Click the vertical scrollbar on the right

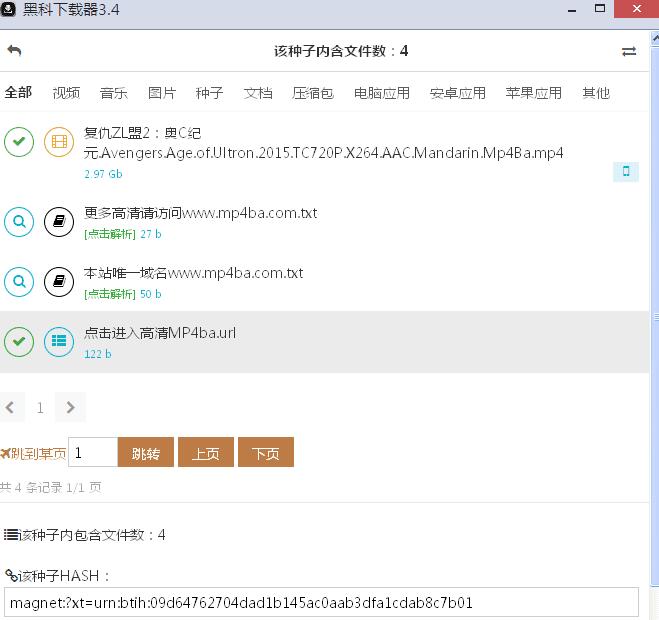655,315
